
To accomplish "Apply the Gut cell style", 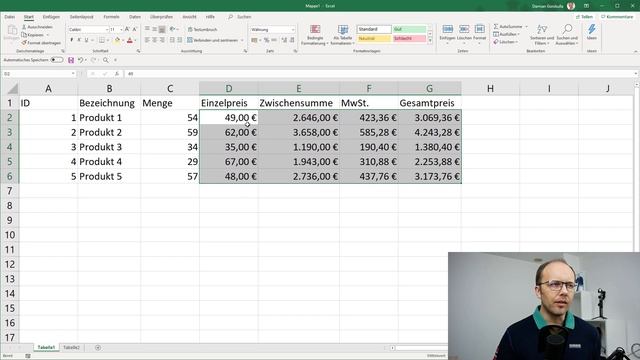I will pos(409,29).
